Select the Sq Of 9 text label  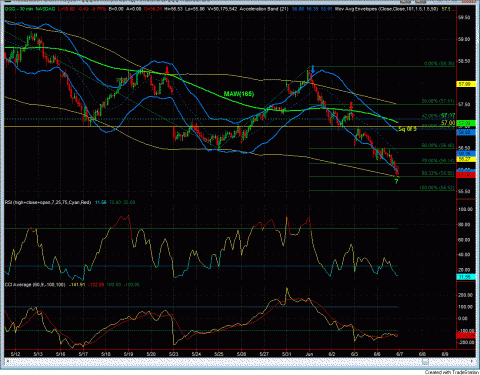point(407,129)
